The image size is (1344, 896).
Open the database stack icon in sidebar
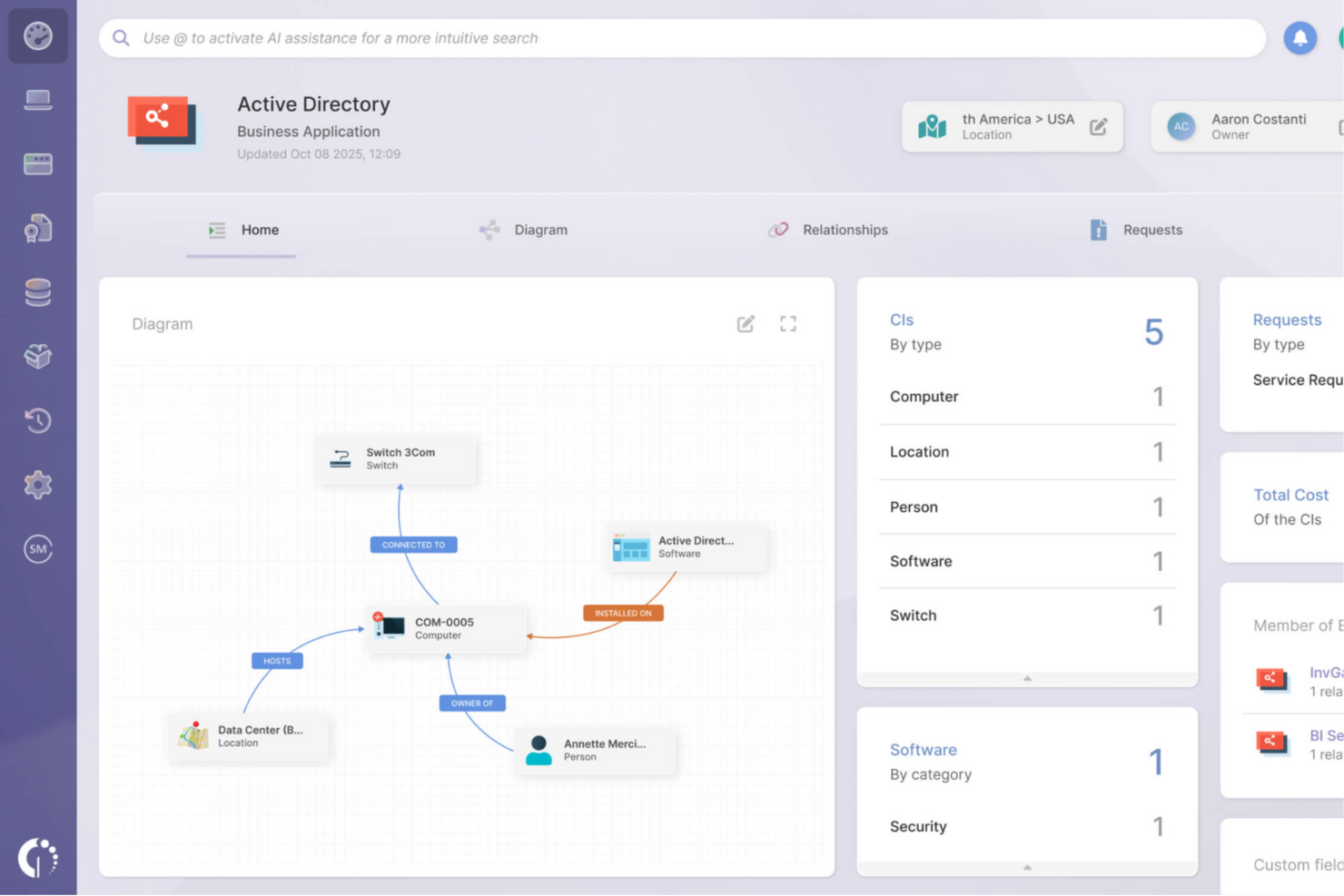pos(38,292)
